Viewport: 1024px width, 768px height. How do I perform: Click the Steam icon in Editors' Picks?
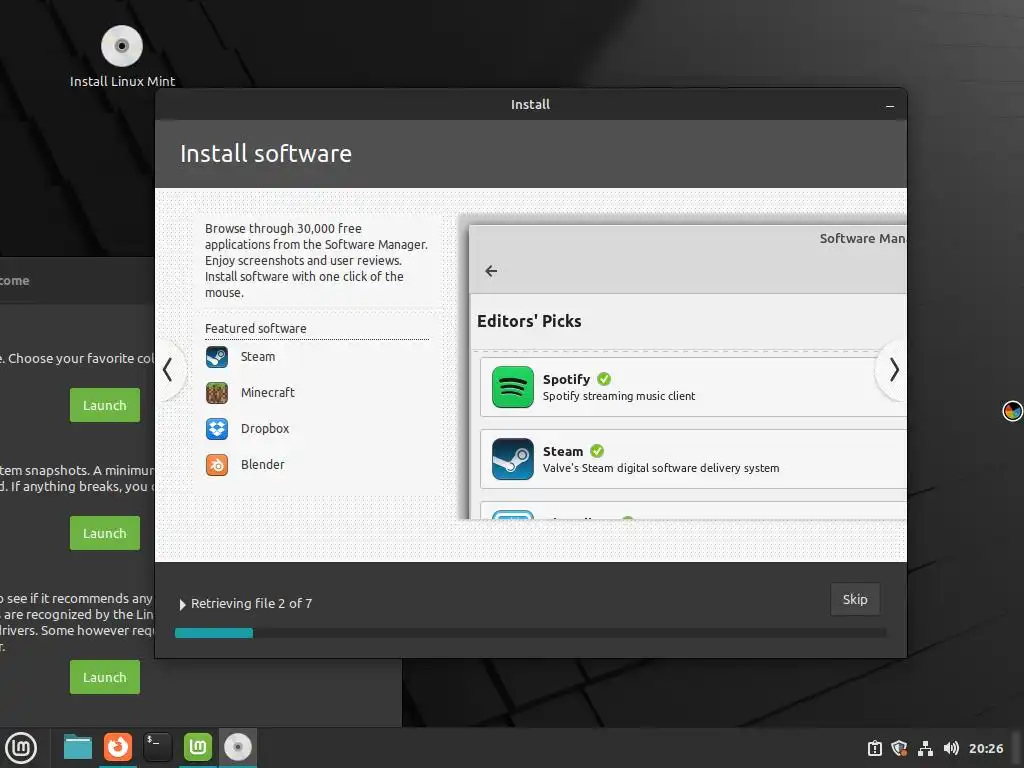(513, 459)
